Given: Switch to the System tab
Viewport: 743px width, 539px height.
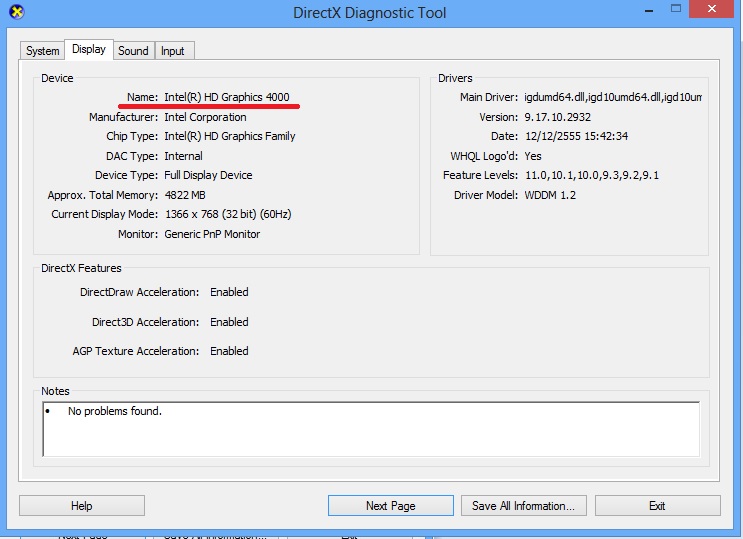Looking at the screenshot, I should pyautogui.click(x=42, y=51).
